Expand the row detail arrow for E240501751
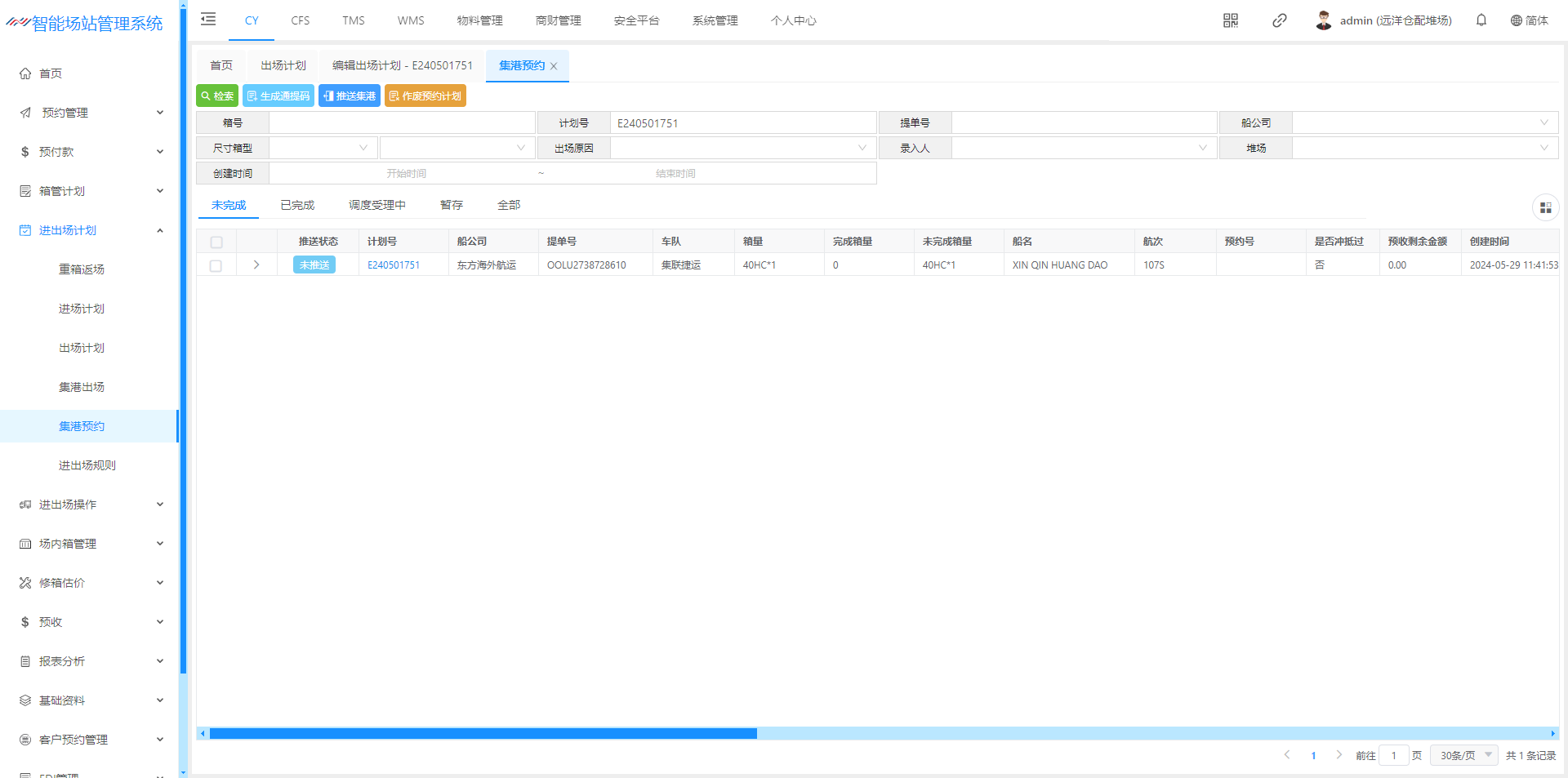Viewport: 1568px width, 778px height. 256,265
